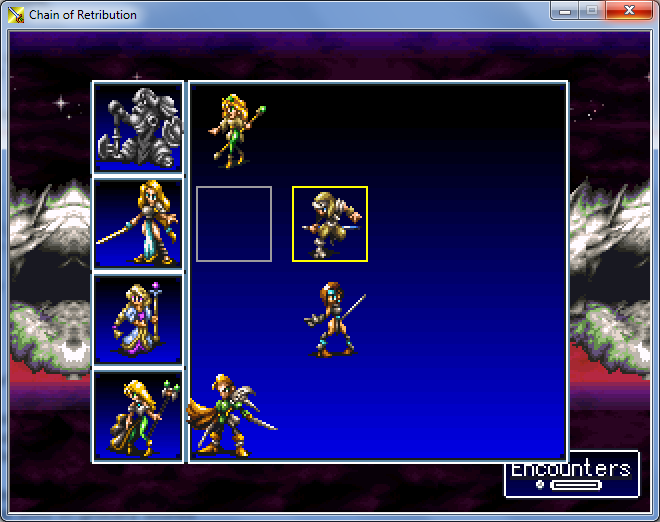
Task: Minimize the Chain of Retribution window
Action: [565, 11]
